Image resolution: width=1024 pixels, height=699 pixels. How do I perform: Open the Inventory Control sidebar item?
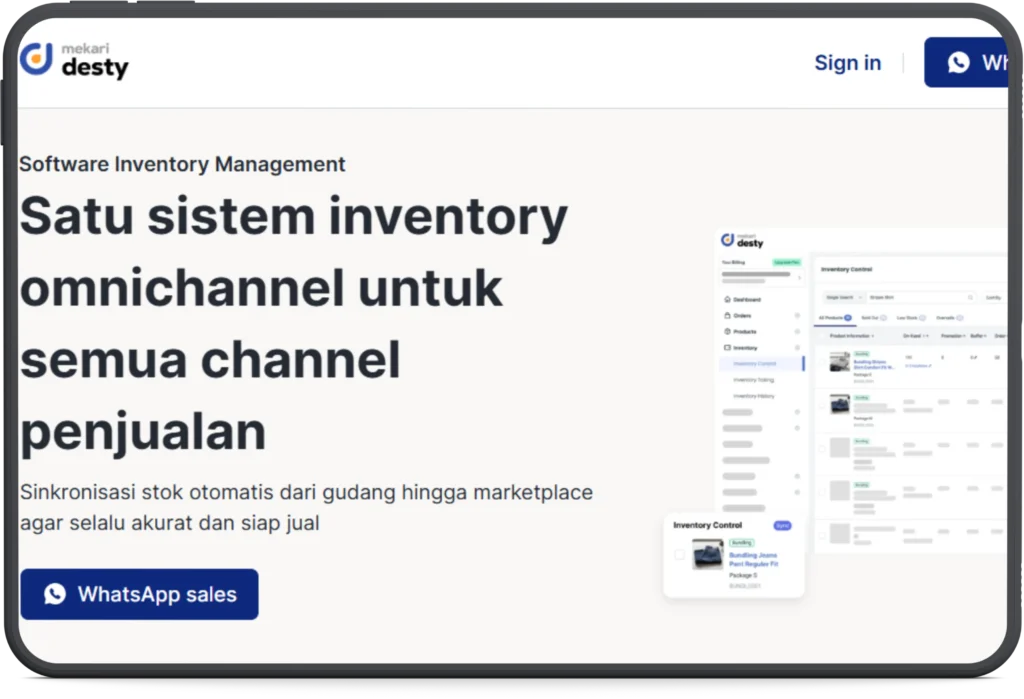tap(755, 363)
